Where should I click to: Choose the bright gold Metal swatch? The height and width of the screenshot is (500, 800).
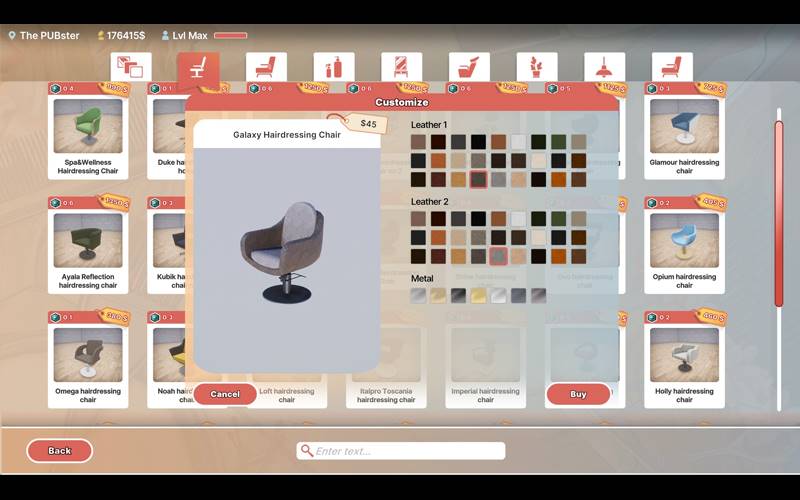click(478, 295)
